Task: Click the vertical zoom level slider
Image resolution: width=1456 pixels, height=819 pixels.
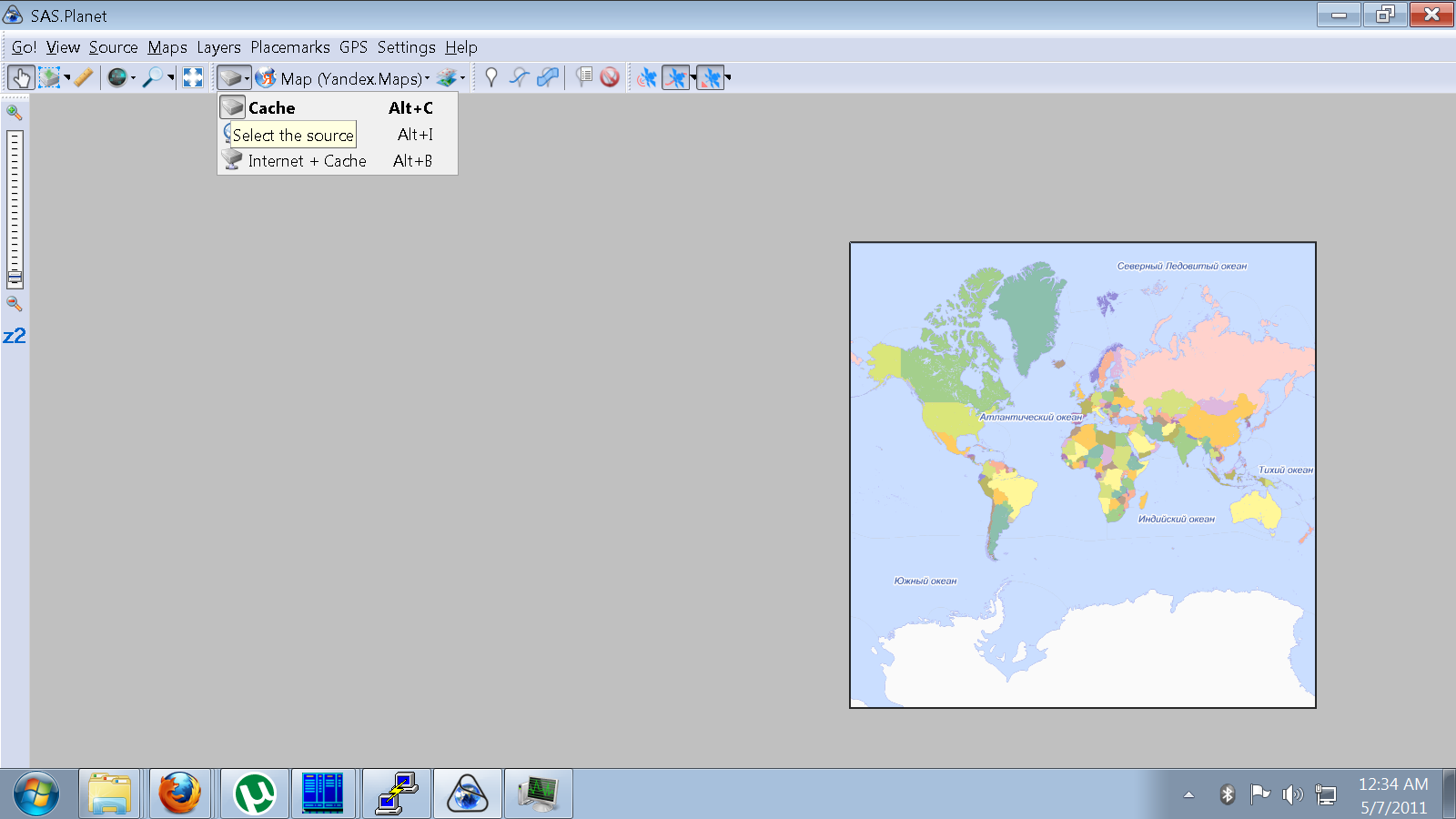Action: tap(15, 209)
